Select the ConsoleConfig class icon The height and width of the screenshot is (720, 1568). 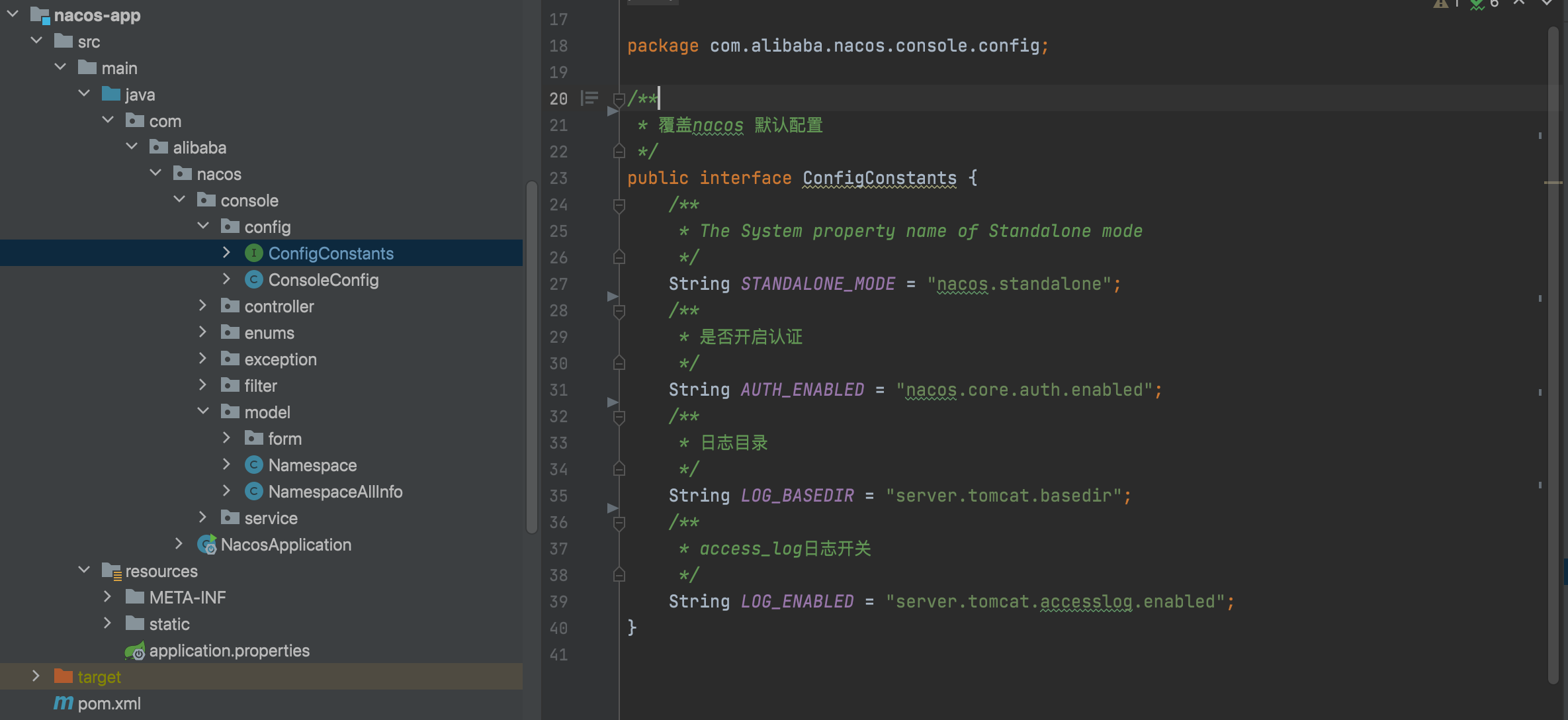tap(254, 279)
